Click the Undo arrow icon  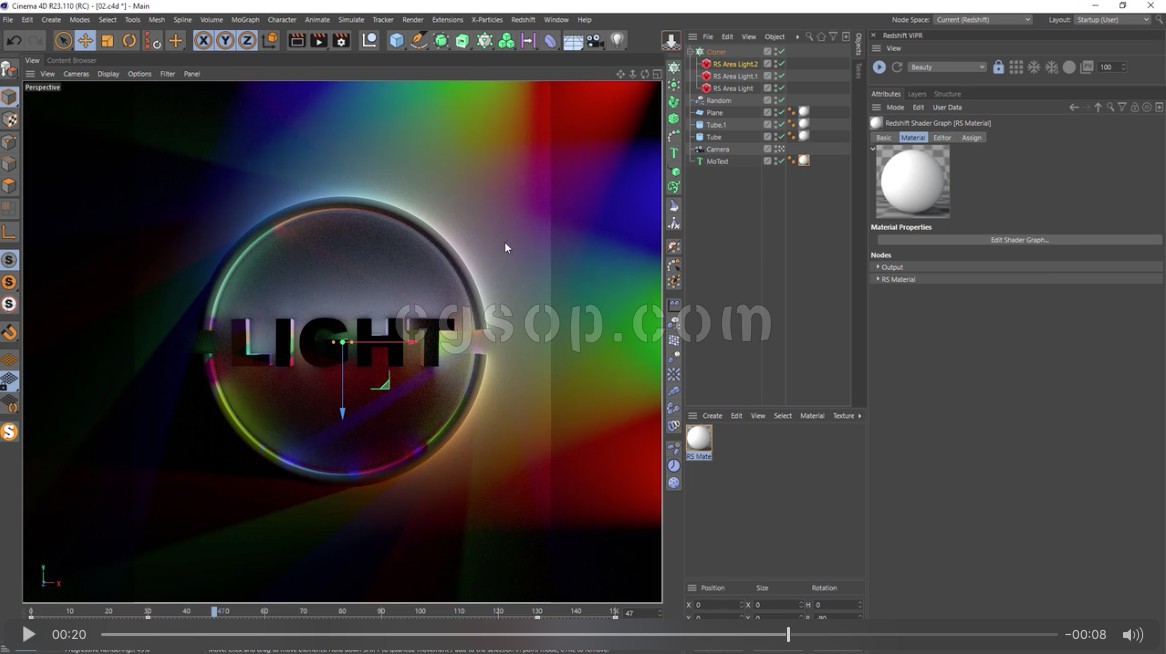pyautogui.click(x=13, y=41)
